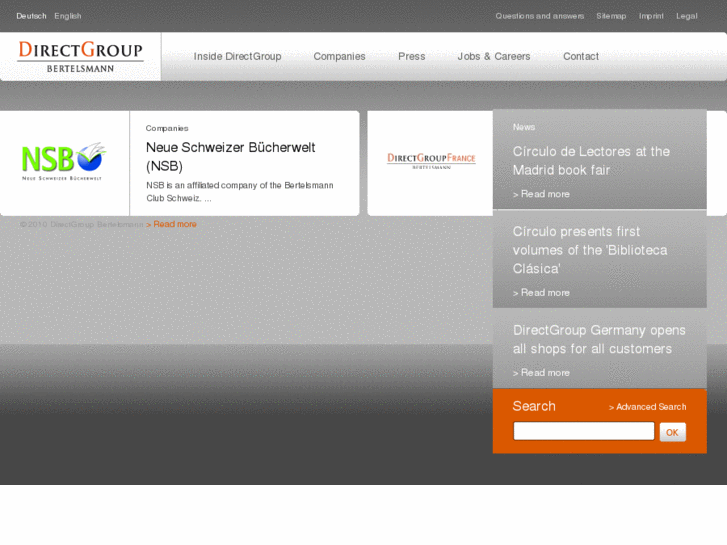
Task: Click the Companies category label
Action: 167,128
